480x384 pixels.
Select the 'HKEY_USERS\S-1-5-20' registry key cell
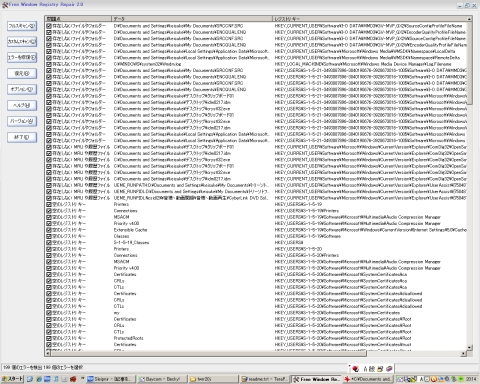298,249
